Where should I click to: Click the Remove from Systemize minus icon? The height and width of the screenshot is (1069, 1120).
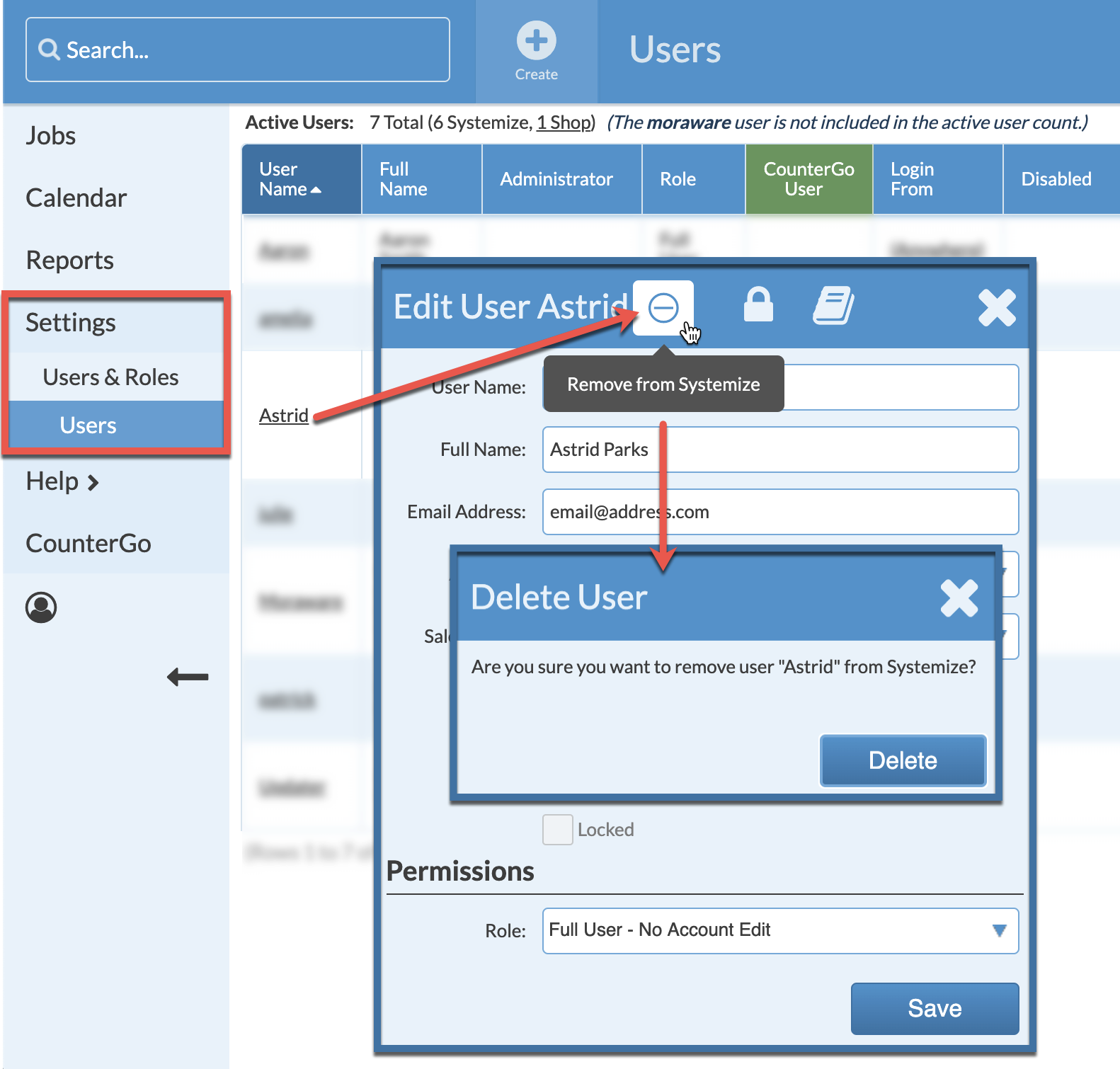(663, 308)
